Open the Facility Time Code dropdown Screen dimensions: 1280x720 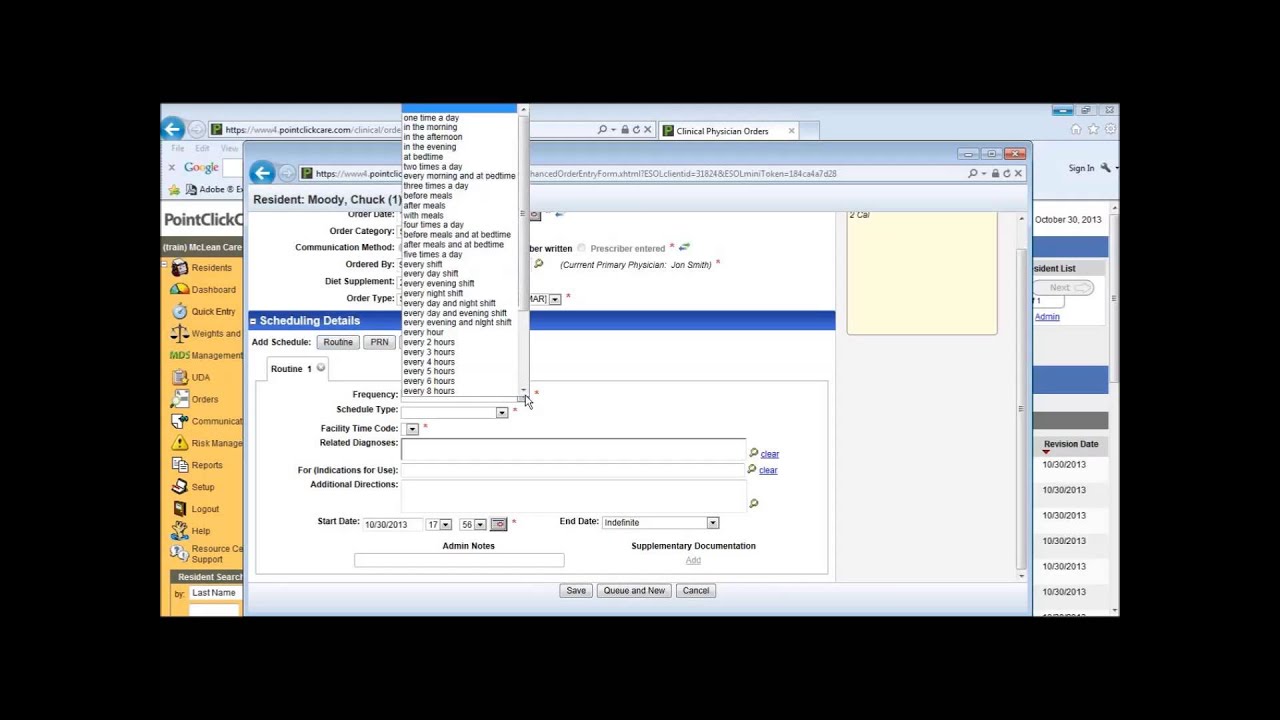coord(412,429)
